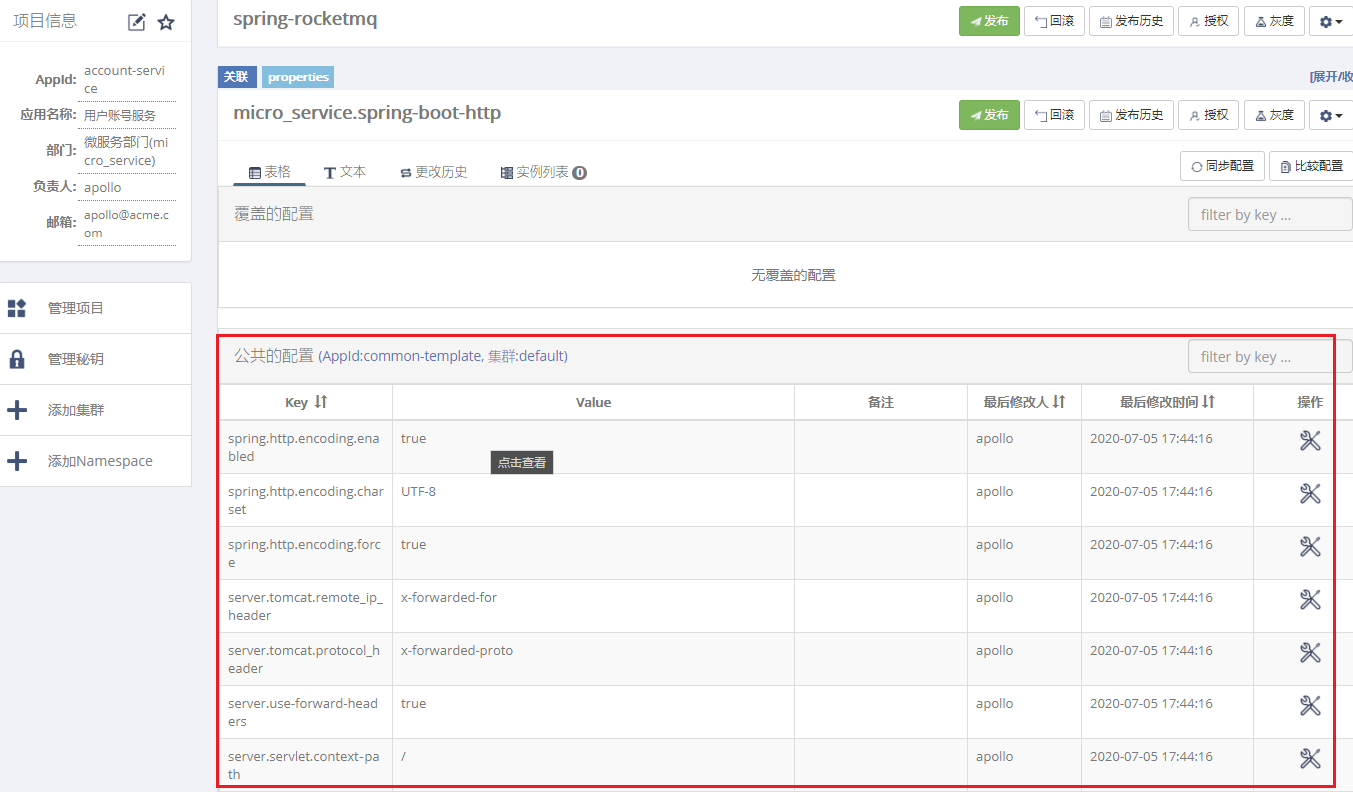This screenshot has height=792, width=1353.
Task: Open gear dropdown for micro_service.spring-boot-http namespace
Action: tap(1331, 115)
